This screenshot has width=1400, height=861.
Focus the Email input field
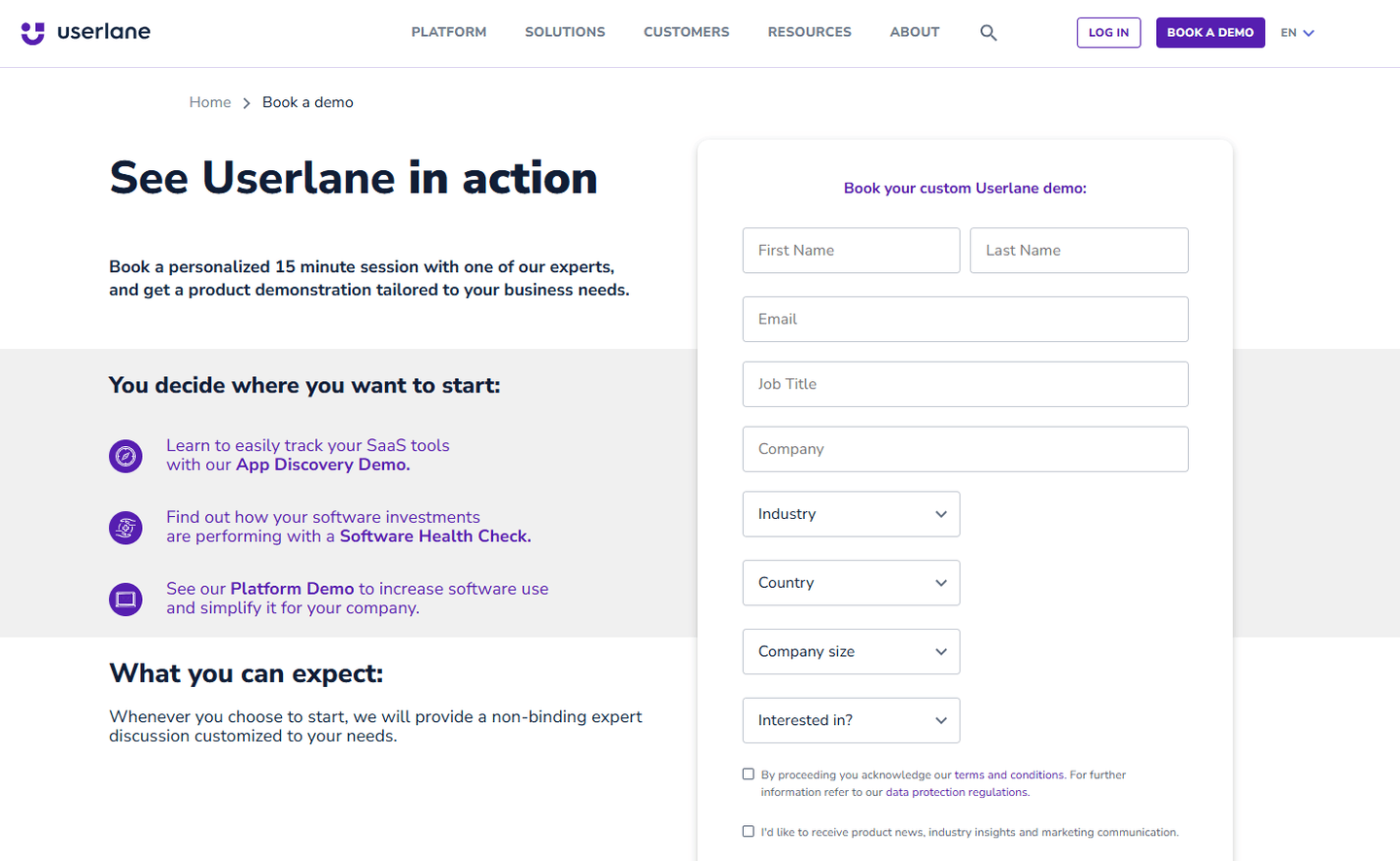click(x=965, y=320)
